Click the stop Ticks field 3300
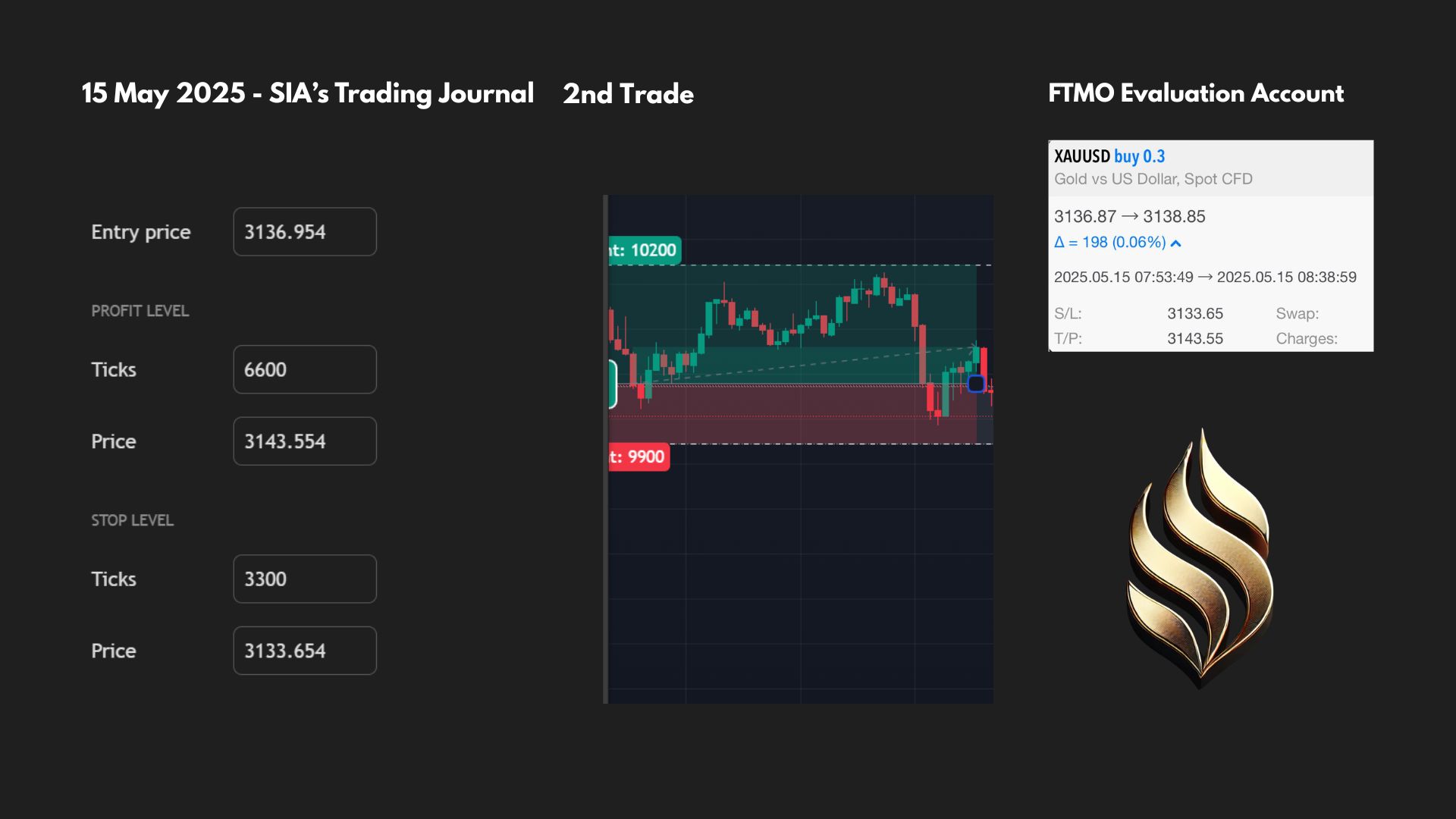This screenshot has height=819, width=1456. click(x=305, y=579)
